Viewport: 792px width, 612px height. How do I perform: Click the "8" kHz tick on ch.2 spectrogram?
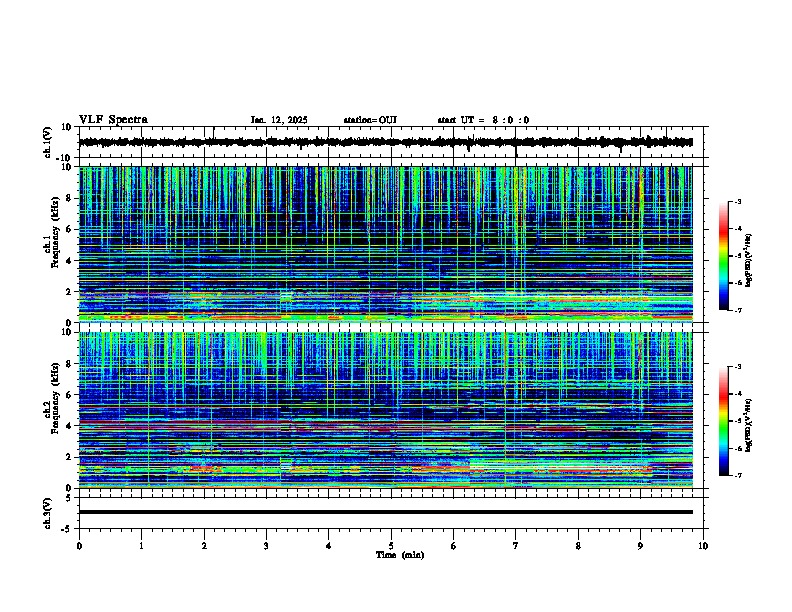(69, 364)
